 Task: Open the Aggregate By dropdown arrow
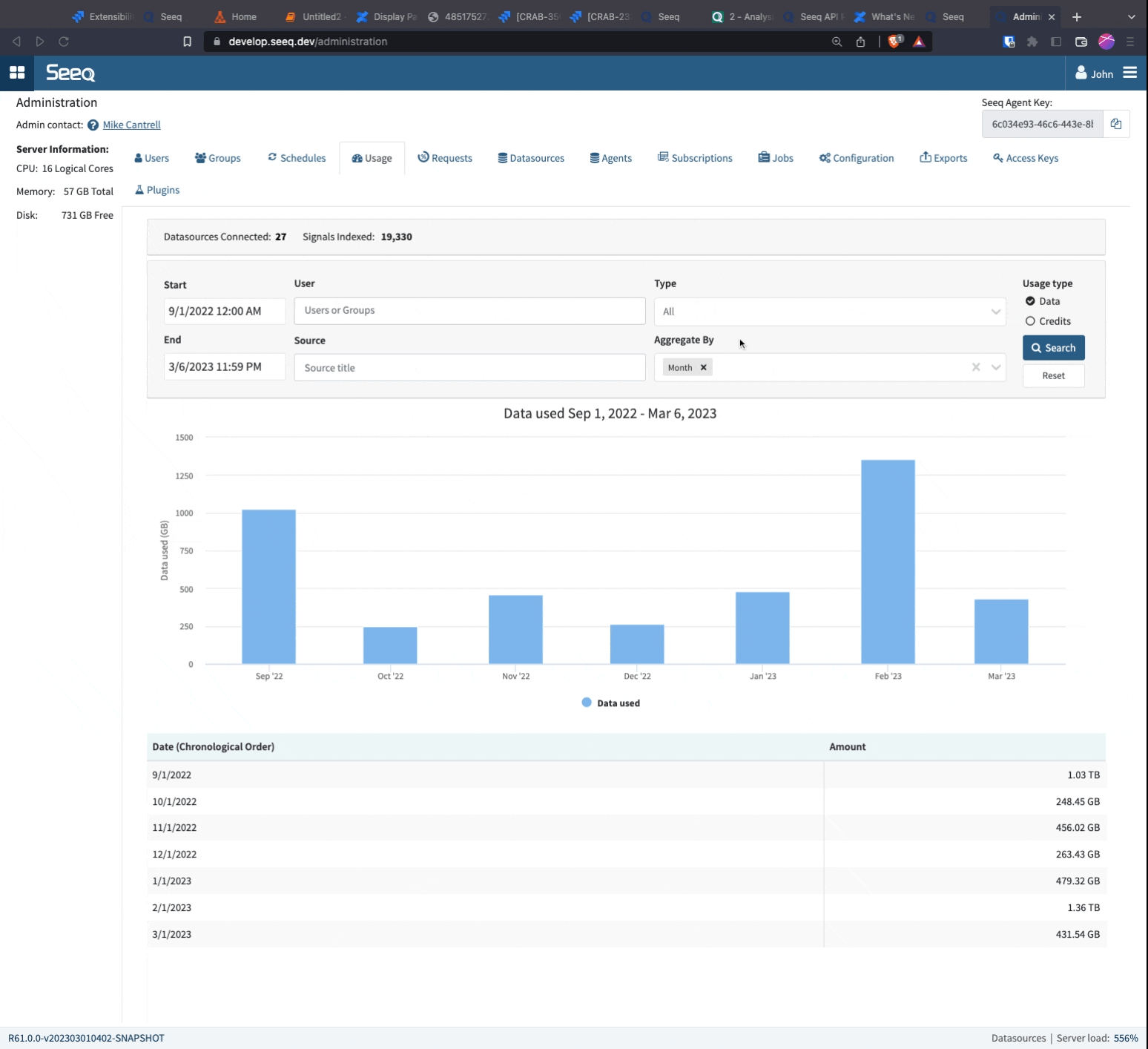click(x=995, y=367)
